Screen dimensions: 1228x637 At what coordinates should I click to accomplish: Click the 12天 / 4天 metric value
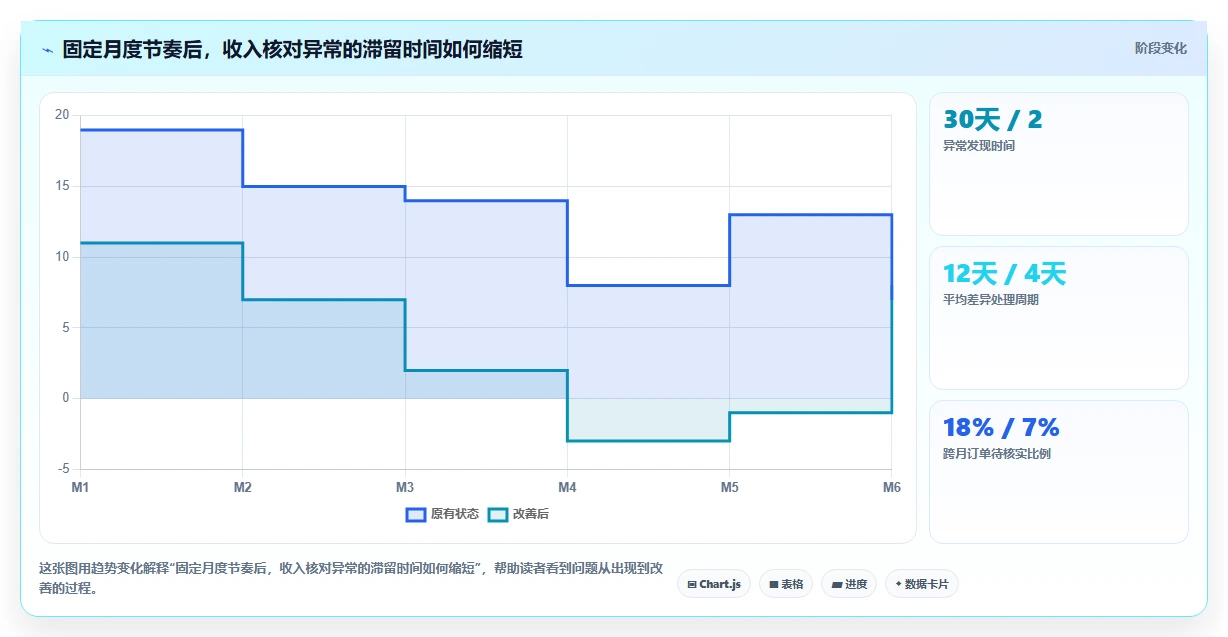click(1004, 274)
